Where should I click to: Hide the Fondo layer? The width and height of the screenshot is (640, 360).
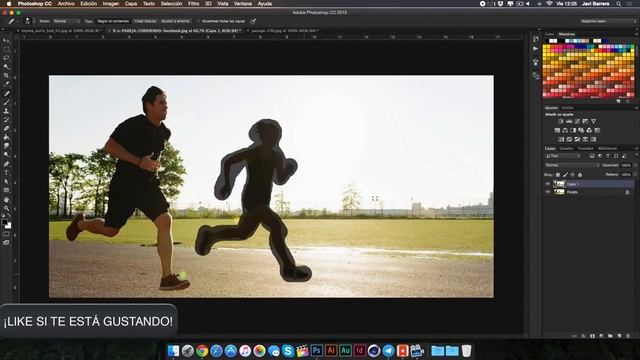[x=548, y=192]
